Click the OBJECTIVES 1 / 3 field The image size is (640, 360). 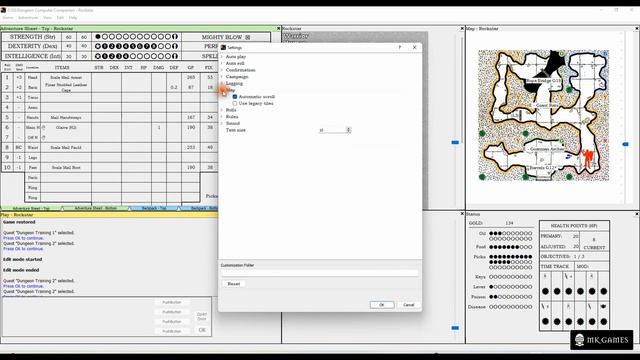point(574,256)
